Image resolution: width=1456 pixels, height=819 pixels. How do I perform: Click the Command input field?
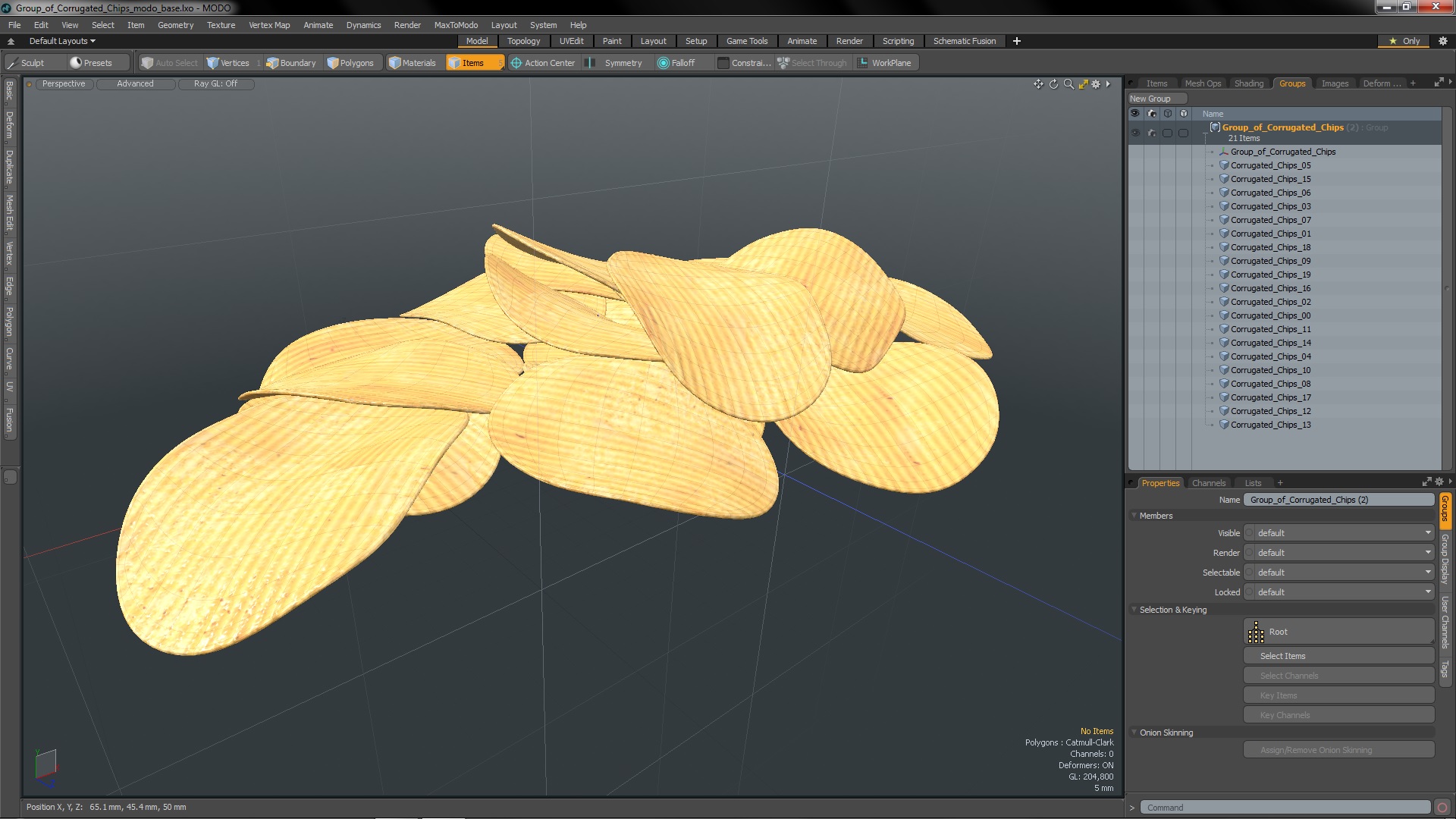click(x=1285, y=808)
